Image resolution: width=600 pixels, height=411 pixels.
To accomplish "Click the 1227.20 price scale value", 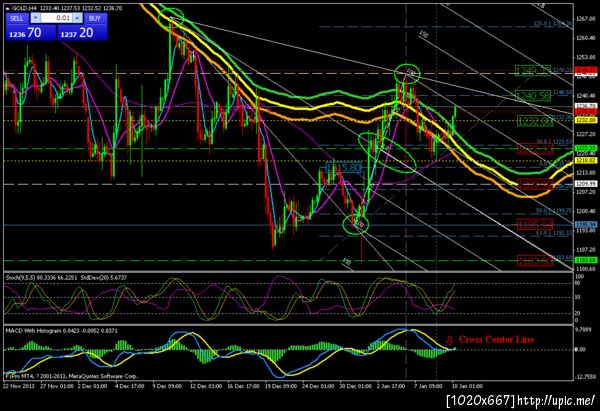I will (x=585, y=134).
